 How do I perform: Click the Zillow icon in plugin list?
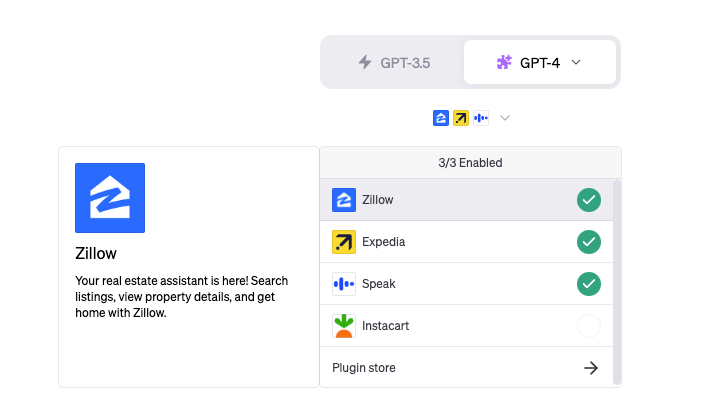pos(344,200)
